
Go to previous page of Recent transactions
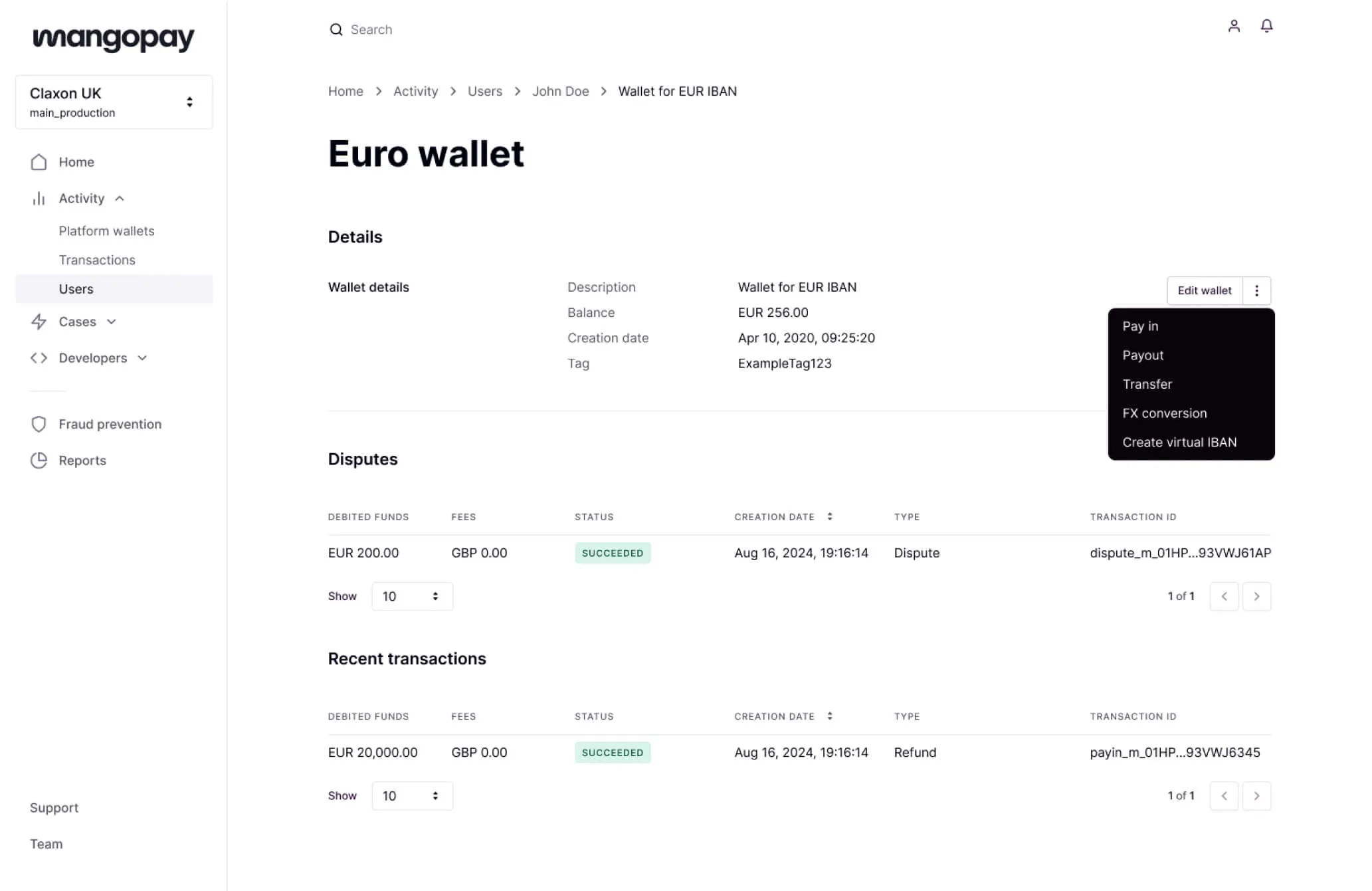click(1223, 795)
